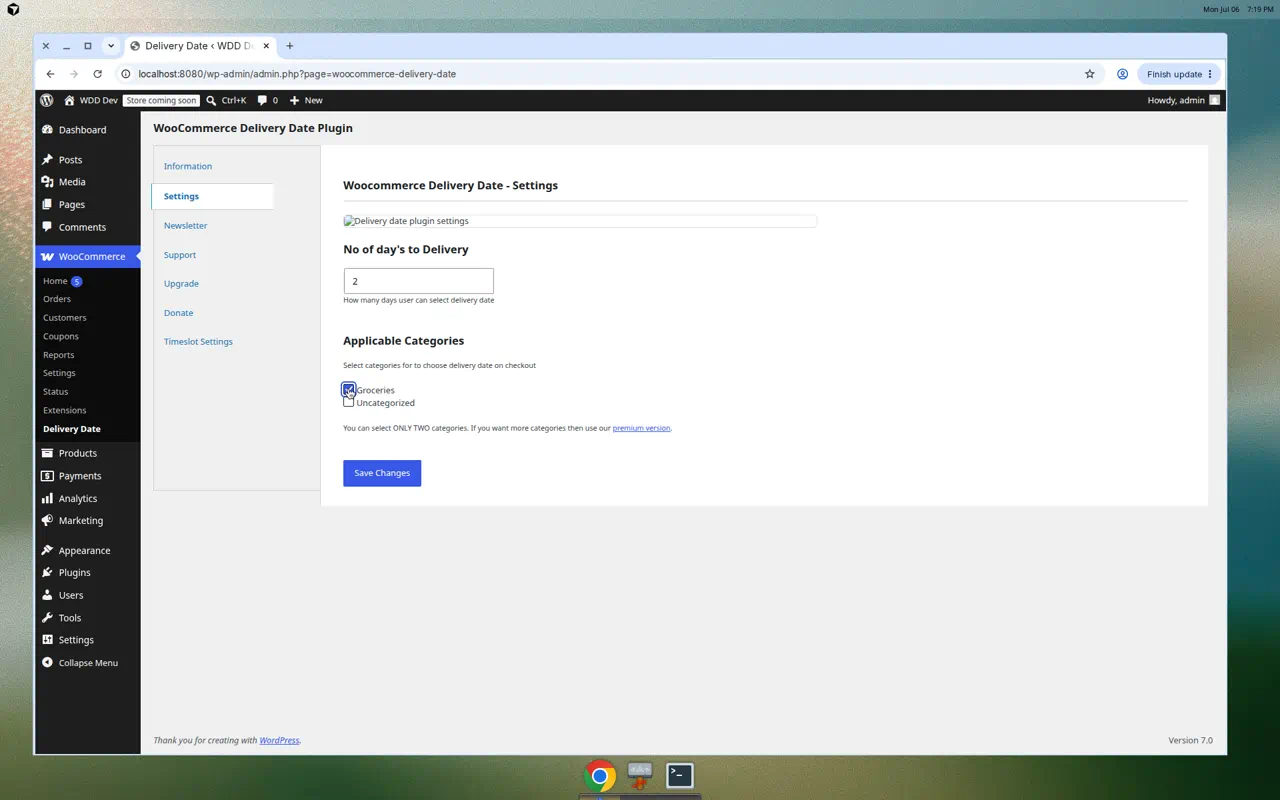Select the Settings plugin tab

coord(213,196)
